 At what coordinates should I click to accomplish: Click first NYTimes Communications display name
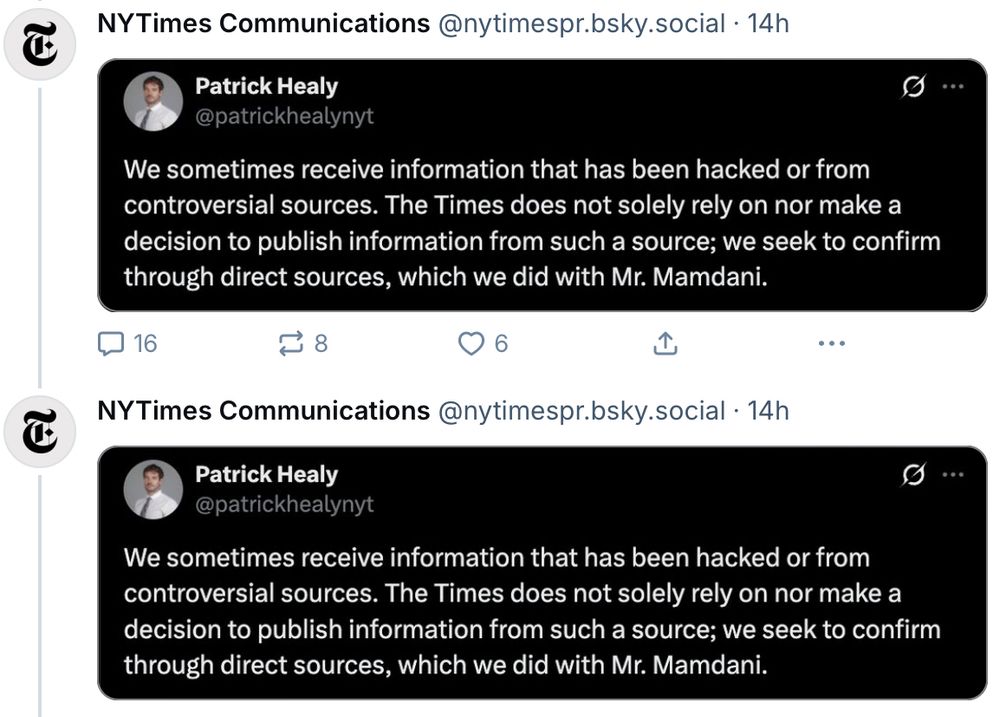pyautogui.click(x=263, y=24)
